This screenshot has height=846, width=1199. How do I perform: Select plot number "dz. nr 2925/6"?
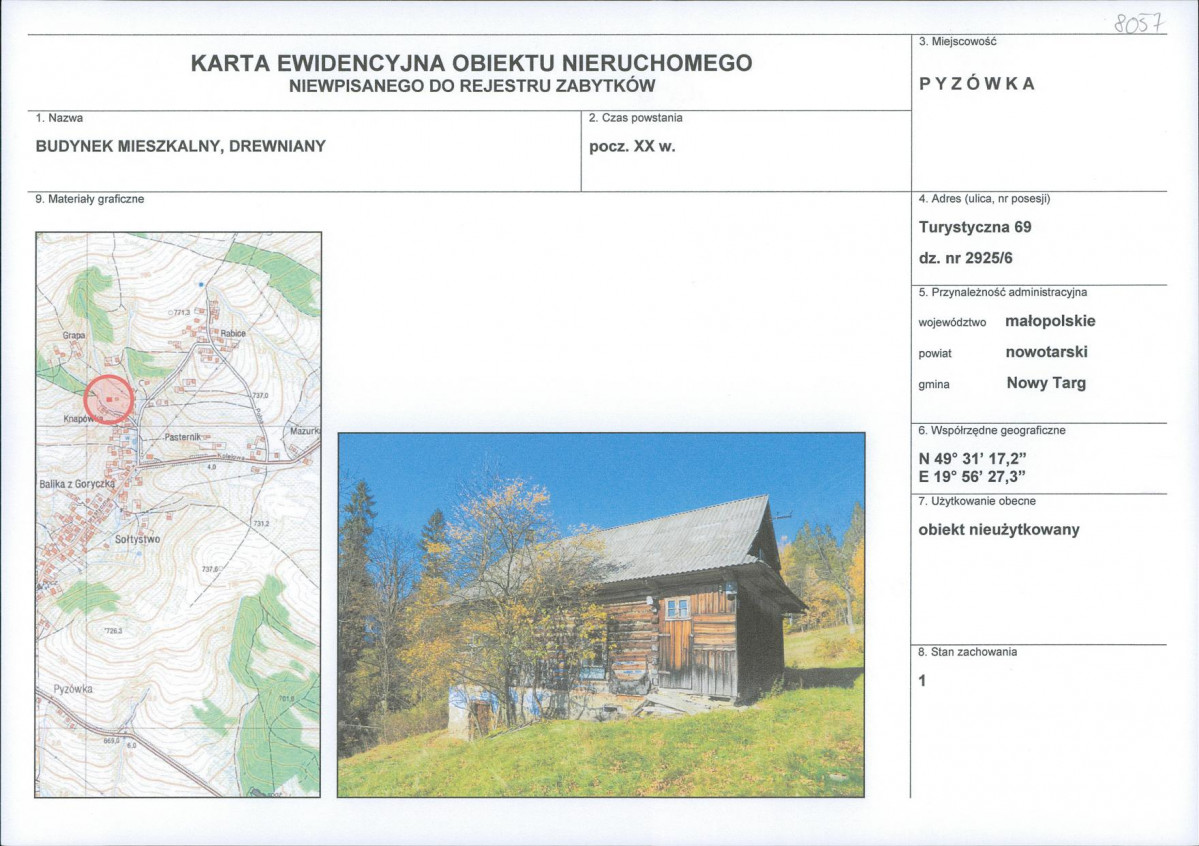pos(966,258)
